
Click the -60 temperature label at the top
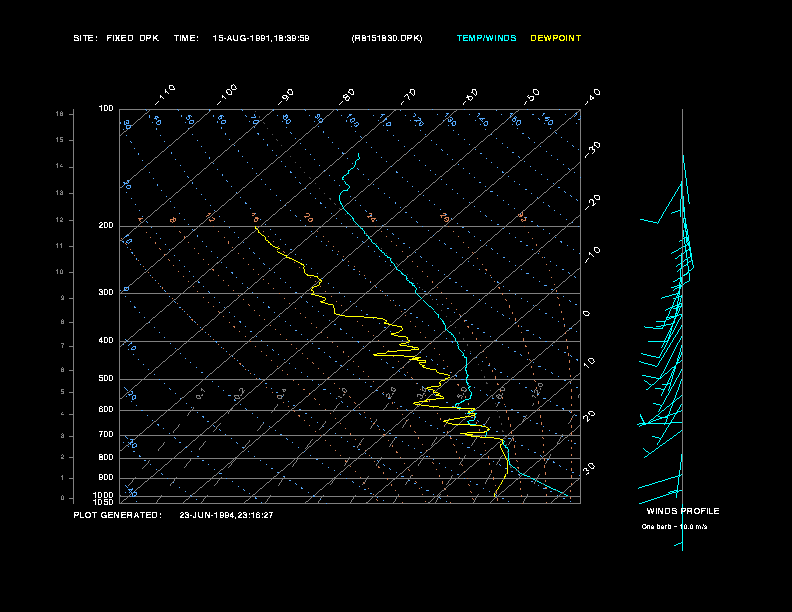tap(470, 97)
